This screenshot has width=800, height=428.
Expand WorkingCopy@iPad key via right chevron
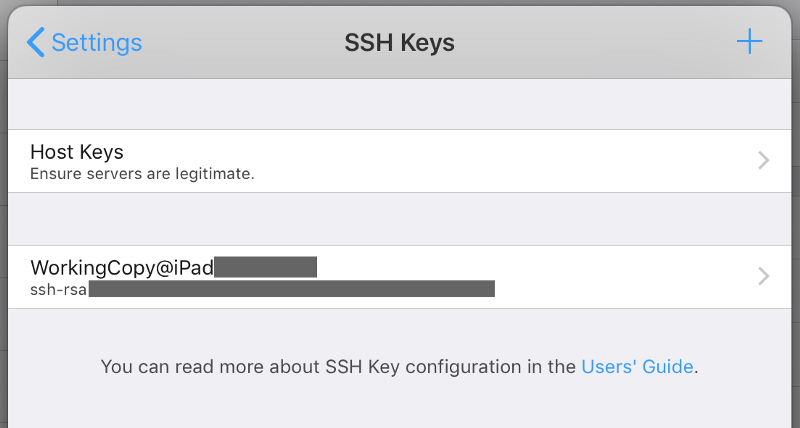pos(764,276)
